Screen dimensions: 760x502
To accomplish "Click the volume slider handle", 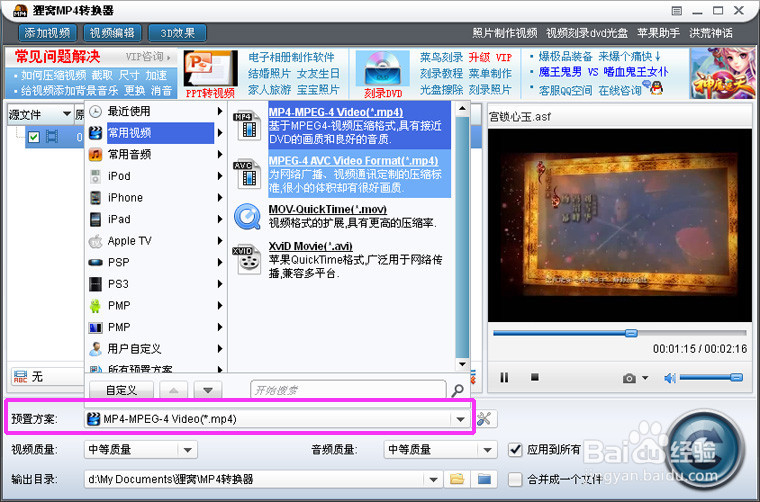I will [x=736, y=377].
